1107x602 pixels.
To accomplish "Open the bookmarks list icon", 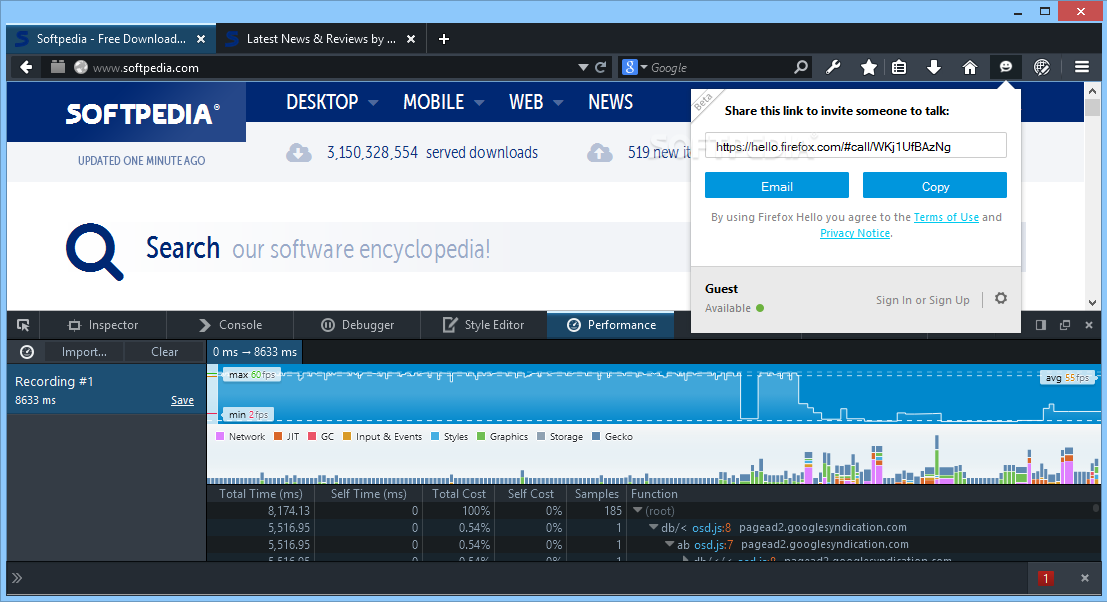I will point(899,67).
